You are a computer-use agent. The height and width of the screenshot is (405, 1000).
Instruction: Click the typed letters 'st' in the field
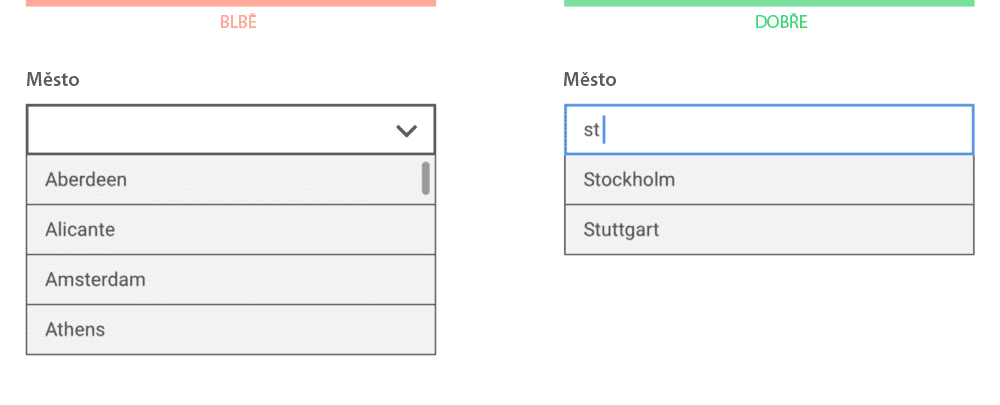click(591, 130)
